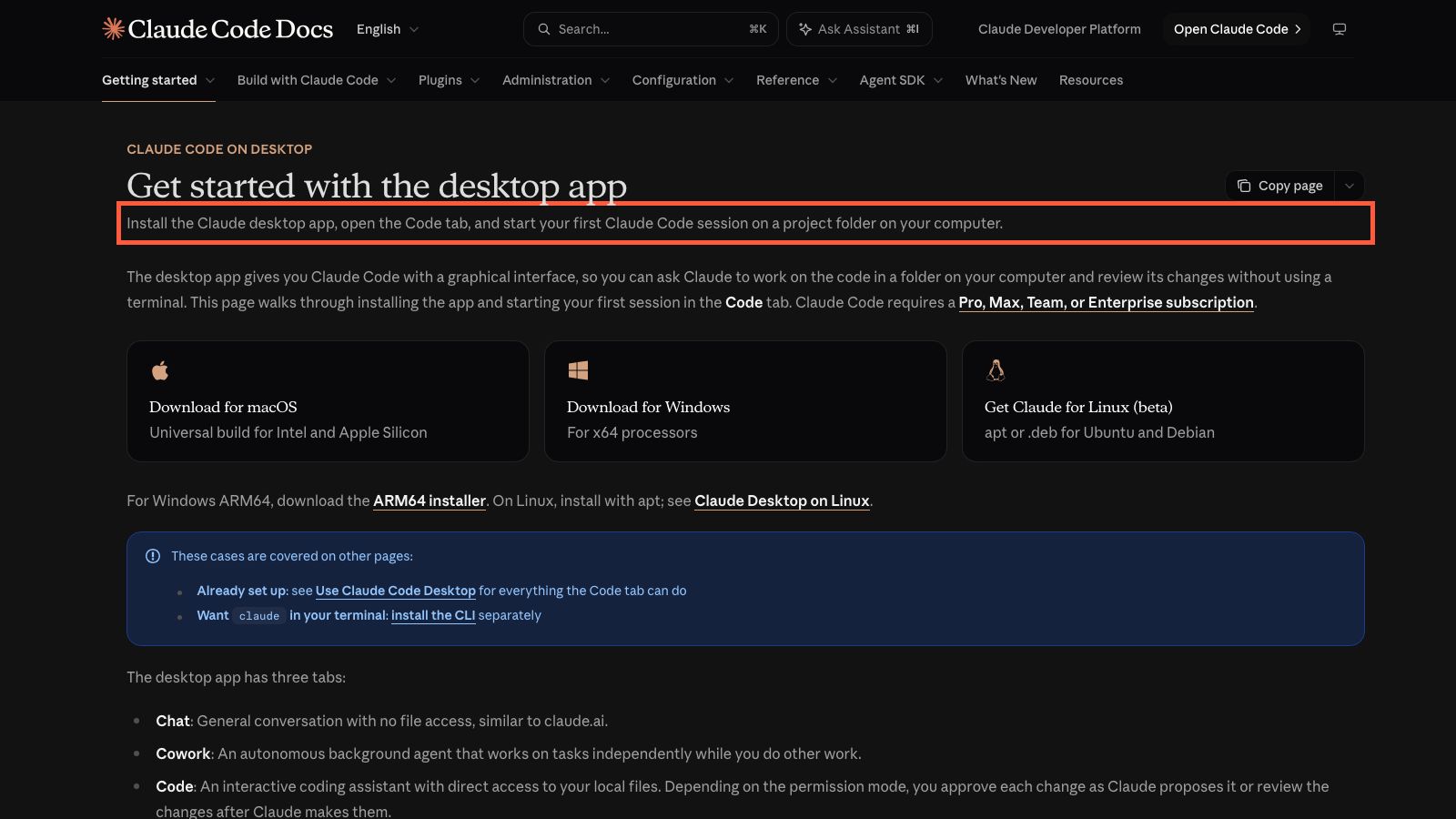Click the bold Chat list item
This screenshot has width=1456, height=819.
click(173, 721)
